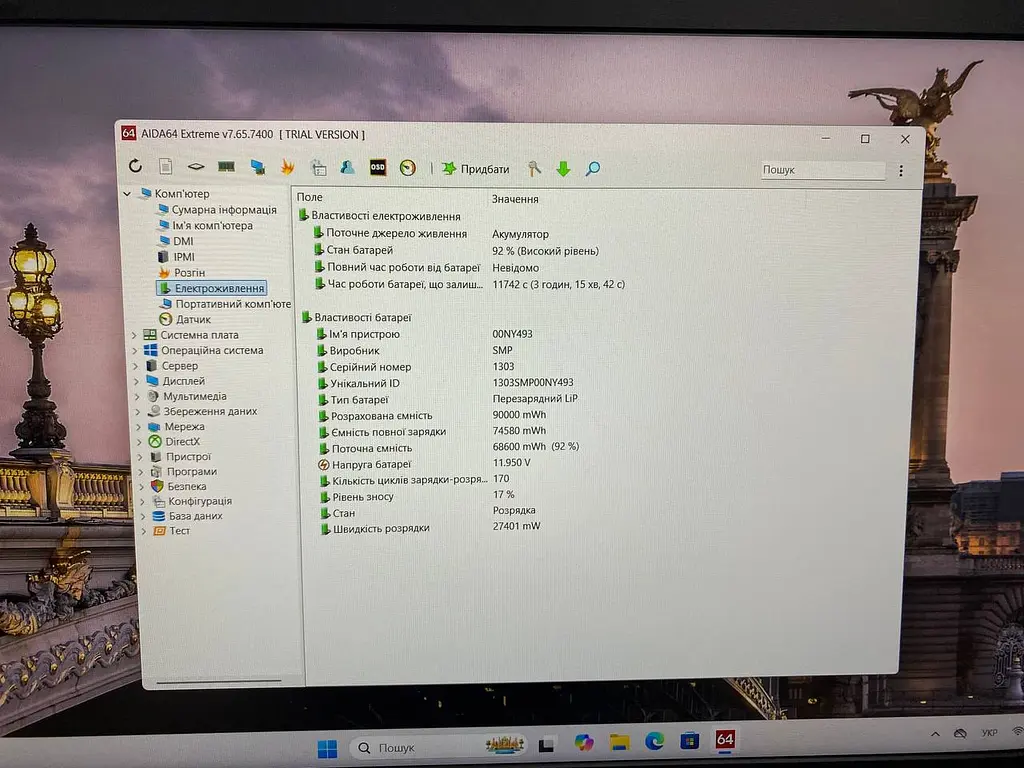This screenshot has width=1024, height=768.
Task: Open Microsoft Edge from the taskbar
Action: [x=654, y=741]
